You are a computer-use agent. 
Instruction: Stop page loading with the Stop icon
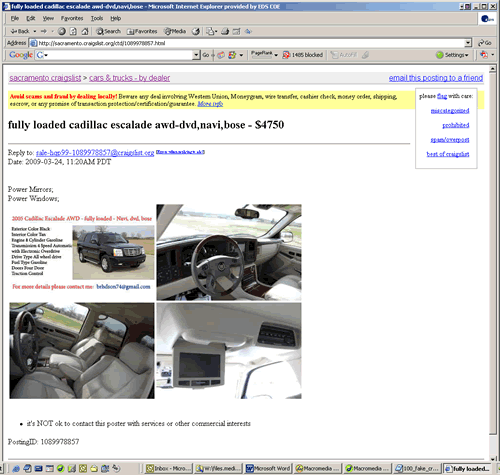62,31
